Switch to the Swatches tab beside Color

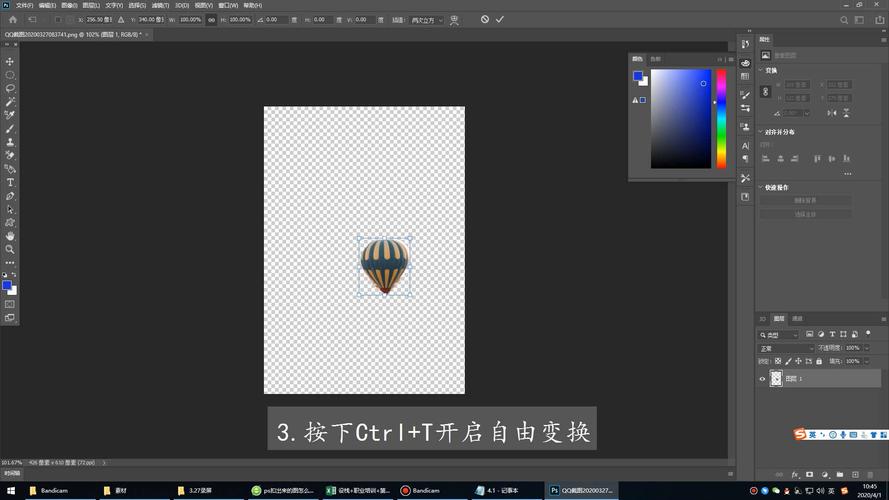pos(655,59)
